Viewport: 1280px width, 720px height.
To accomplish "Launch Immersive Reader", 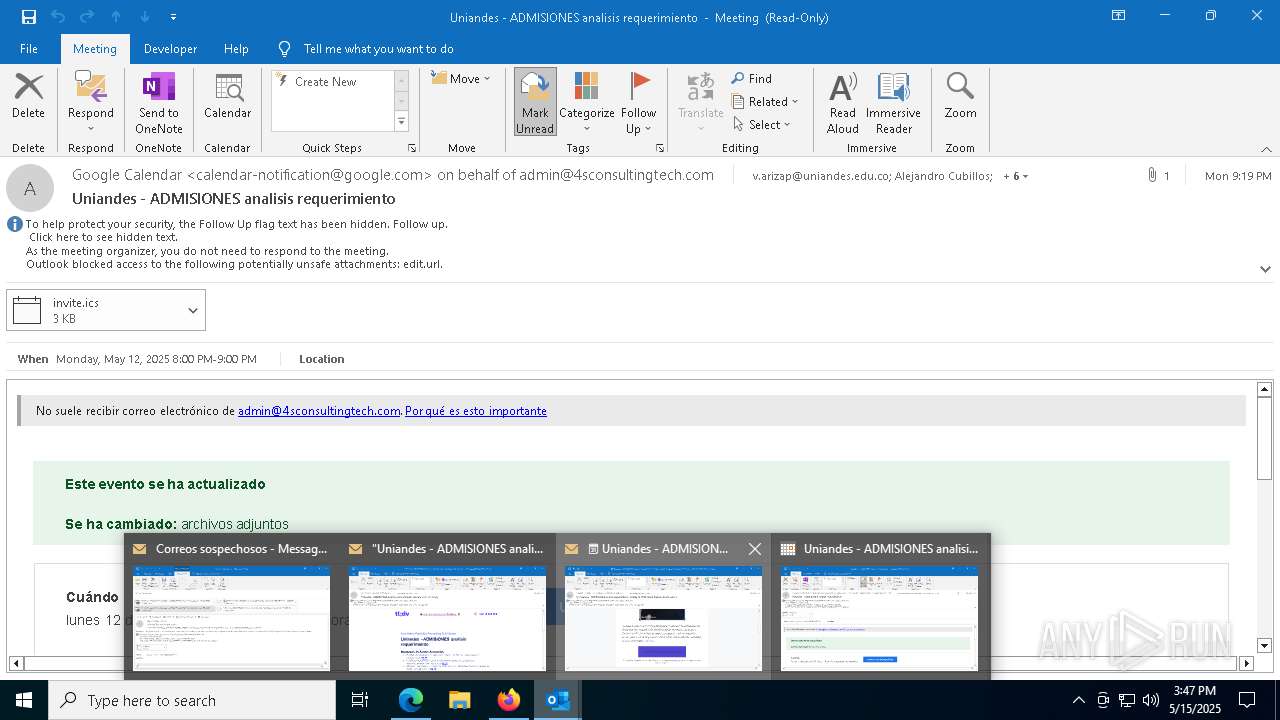I will pyautogui.click(x=893, y=103).
